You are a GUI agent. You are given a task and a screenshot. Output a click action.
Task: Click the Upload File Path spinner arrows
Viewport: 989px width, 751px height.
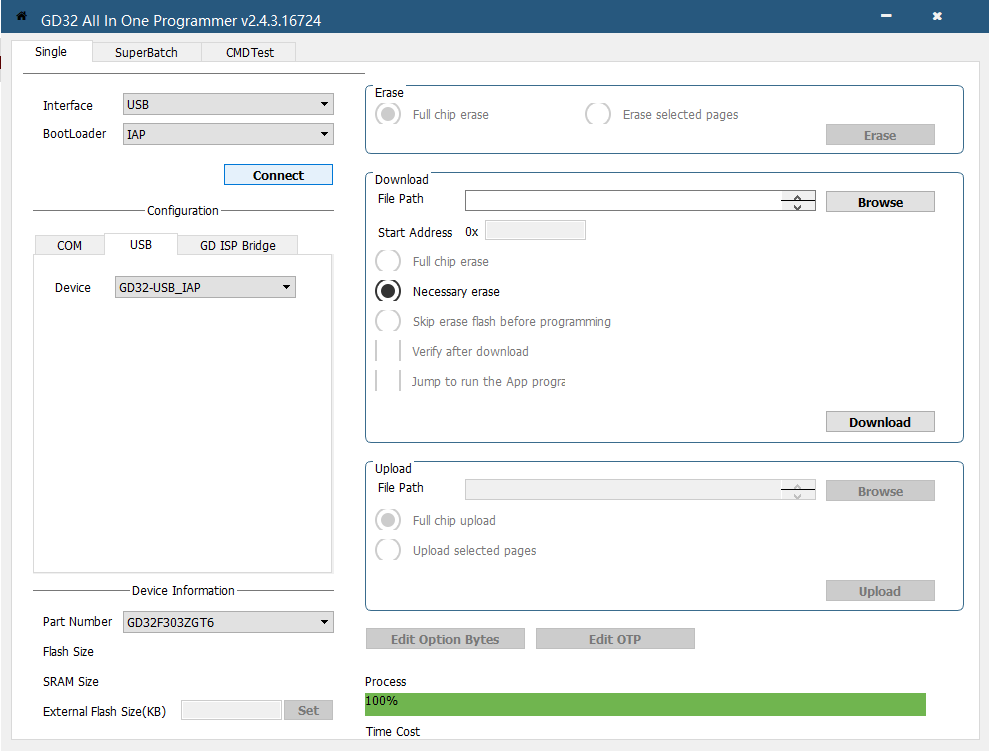798,490
